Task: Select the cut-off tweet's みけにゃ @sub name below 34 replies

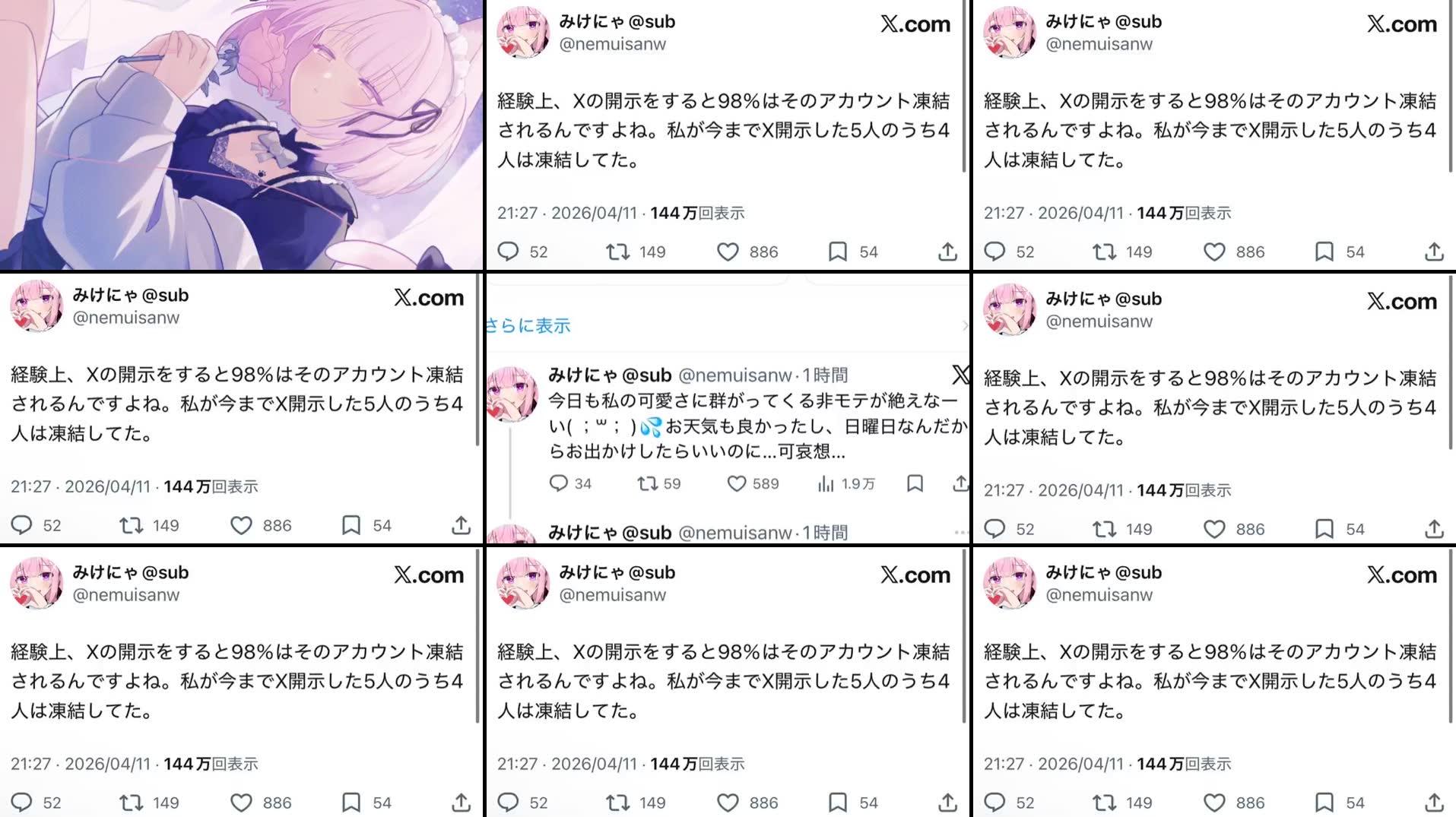Action: [610, 533]
